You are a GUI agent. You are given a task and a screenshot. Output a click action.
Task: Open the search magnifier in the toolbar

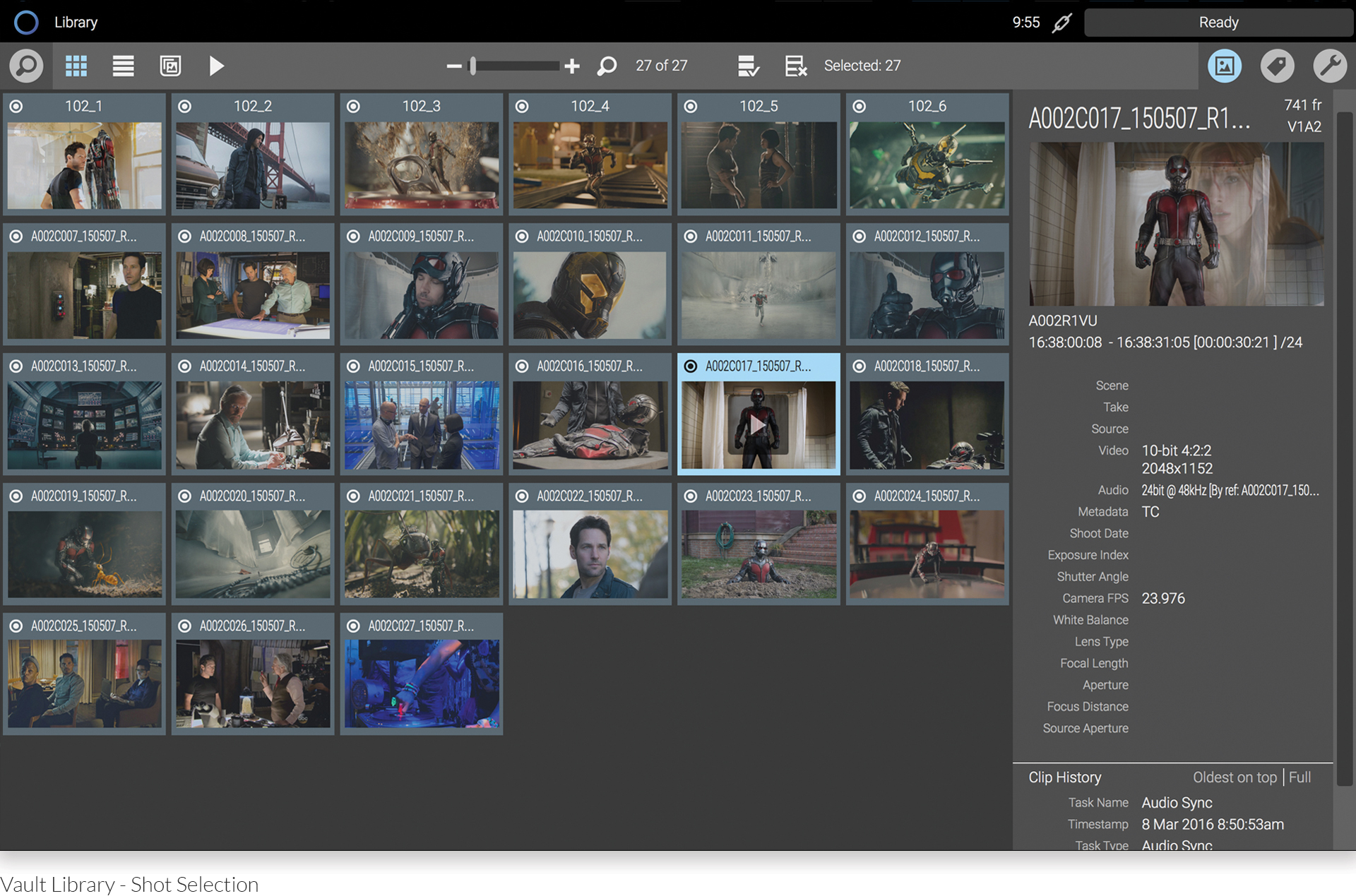tap(26, 66)
